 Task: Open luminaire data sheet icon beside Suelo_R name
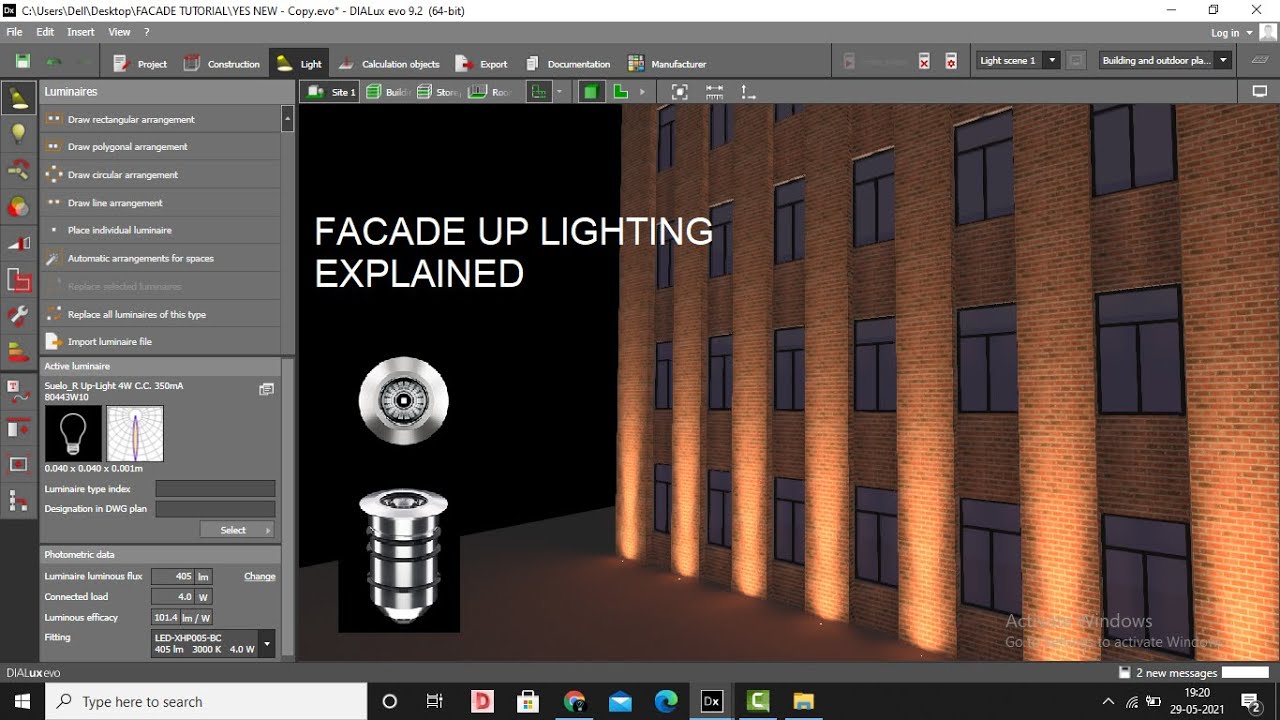266,389
